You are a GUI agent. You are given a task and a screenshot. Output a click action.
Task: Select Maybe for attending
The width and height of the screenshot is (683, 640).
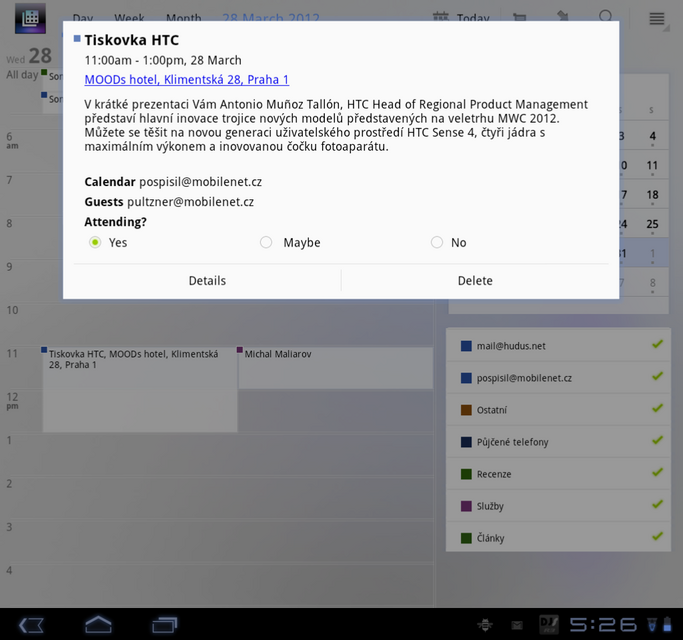pos(266,242)
